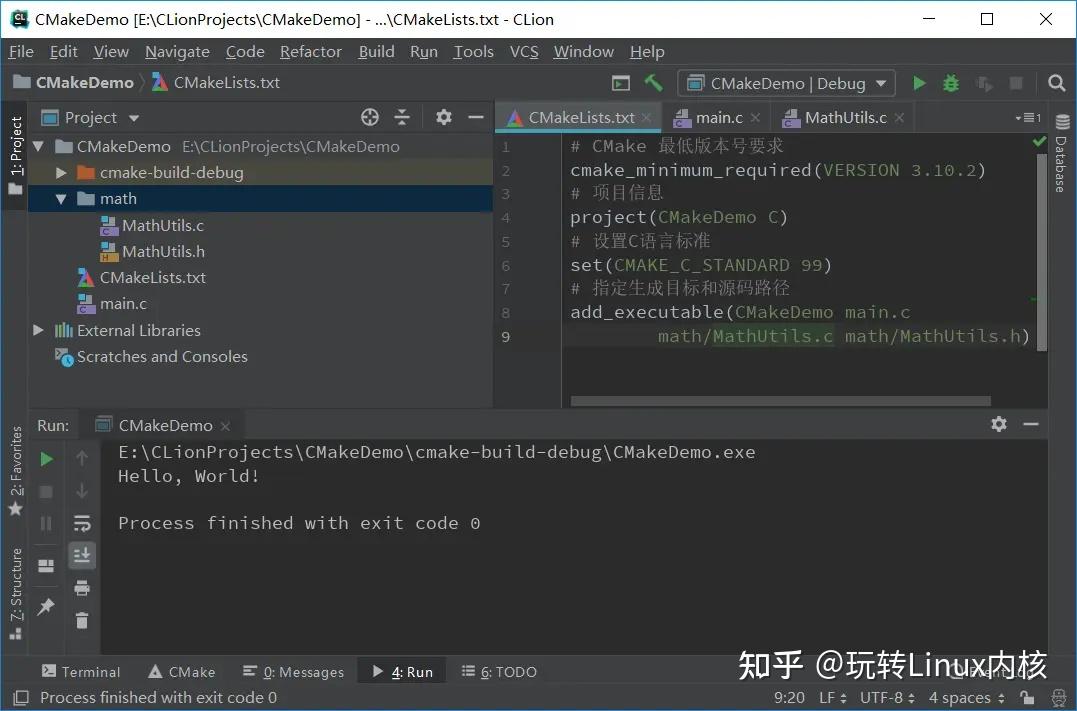Viewport: 1077px width, 711px height.
Task: Collapse all in Project panel toolbar
Action: click(x=403, y=117)
